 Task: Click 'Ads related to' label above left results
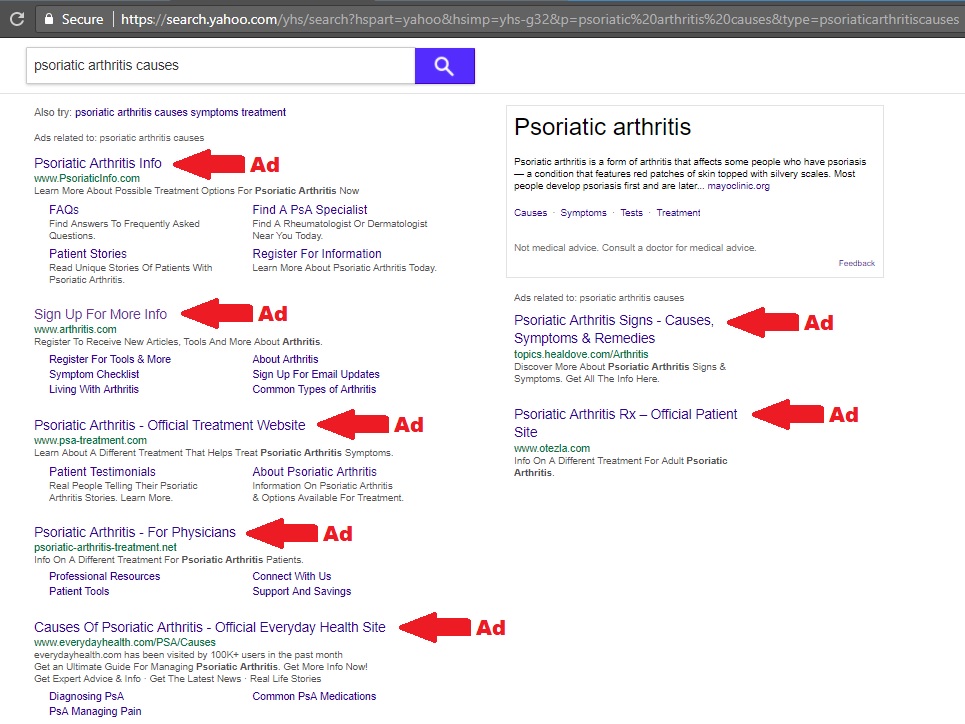point(119,138)
